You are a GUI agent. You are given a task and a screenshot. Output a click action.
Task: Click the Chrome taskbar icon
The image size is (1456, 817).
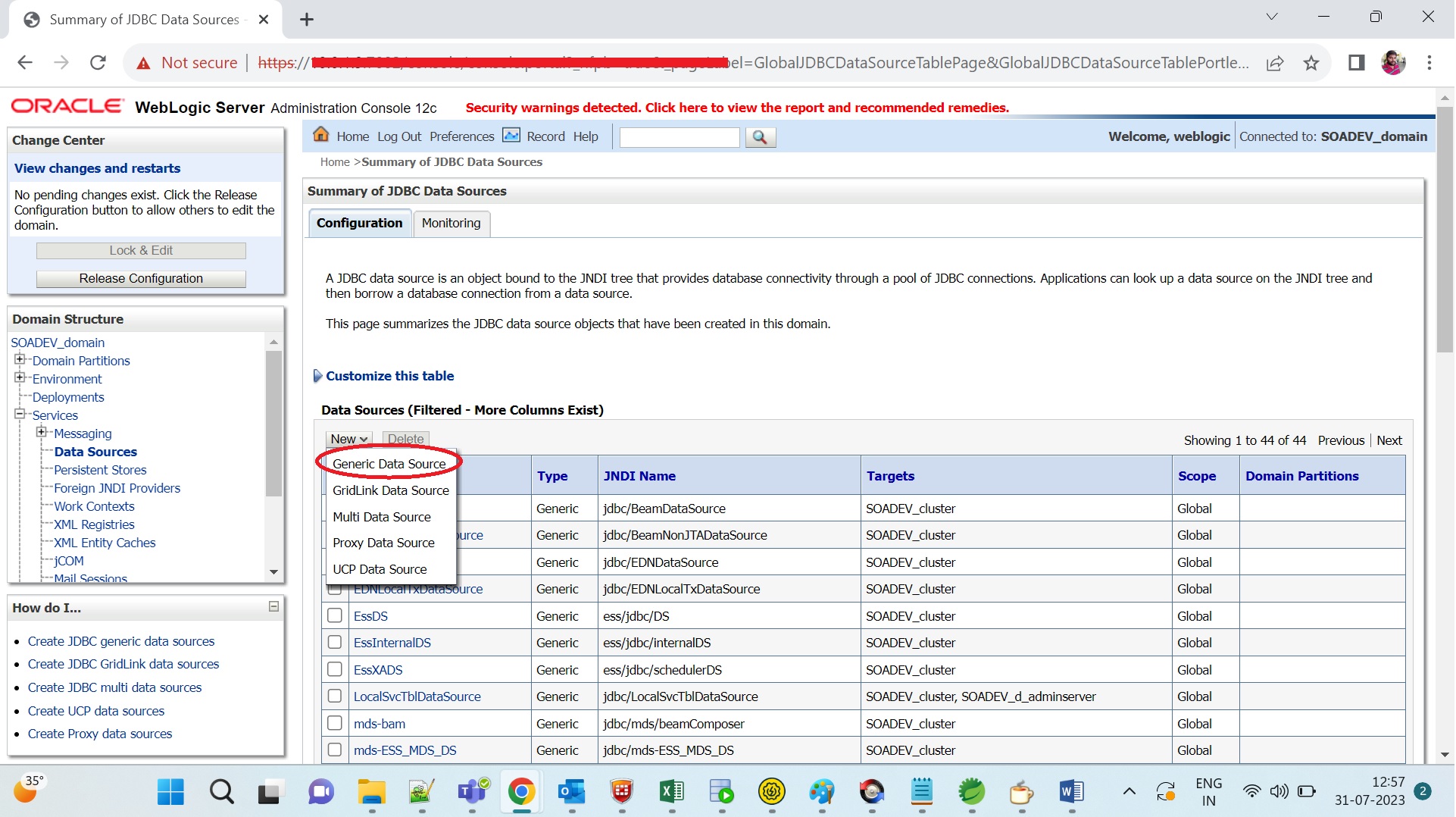(521, 792)
